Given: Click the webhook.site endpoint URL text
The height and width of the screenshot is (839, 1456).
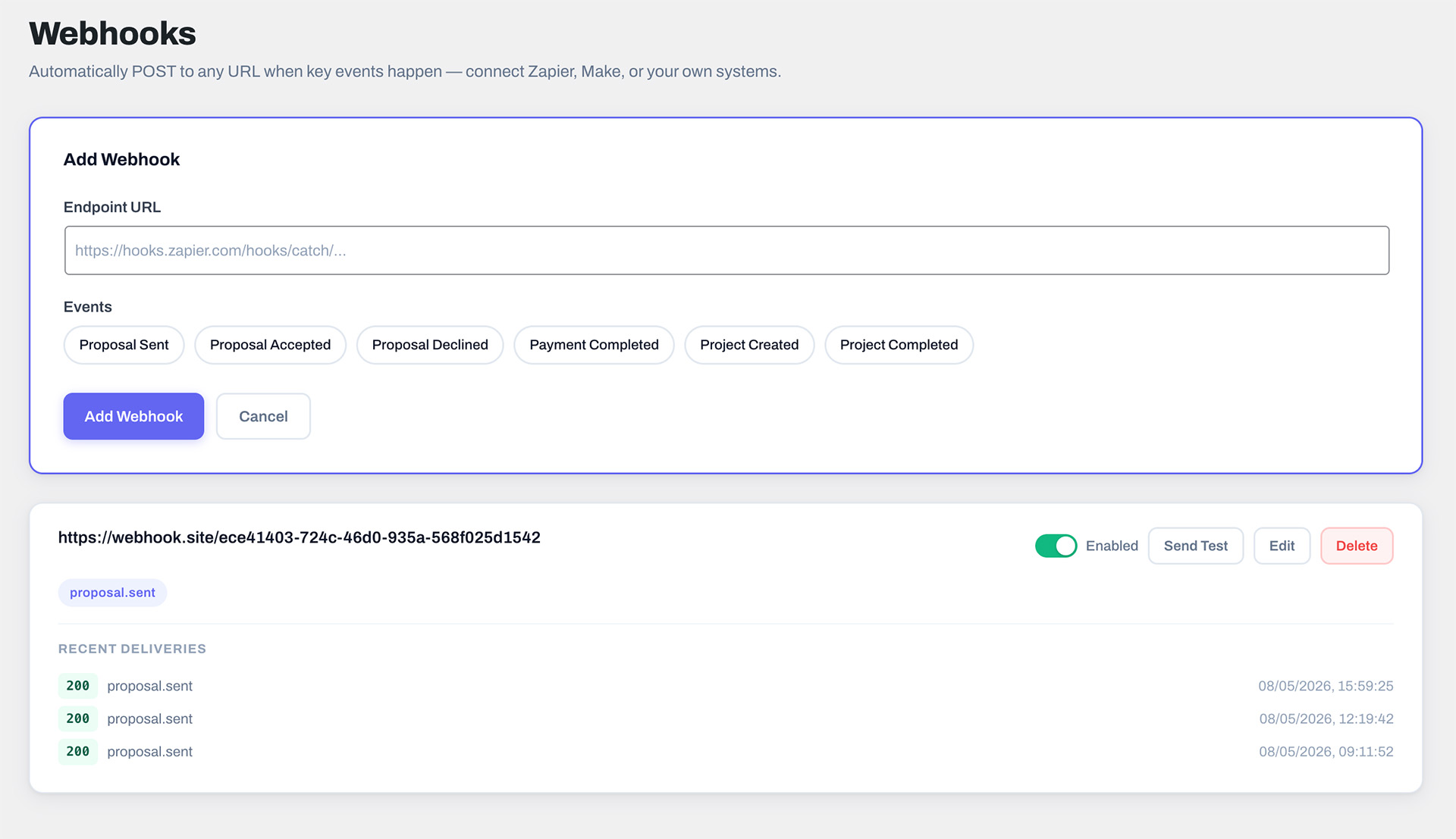Looking at the screenshot, I should pyautogui.click(x=299, y=537).
